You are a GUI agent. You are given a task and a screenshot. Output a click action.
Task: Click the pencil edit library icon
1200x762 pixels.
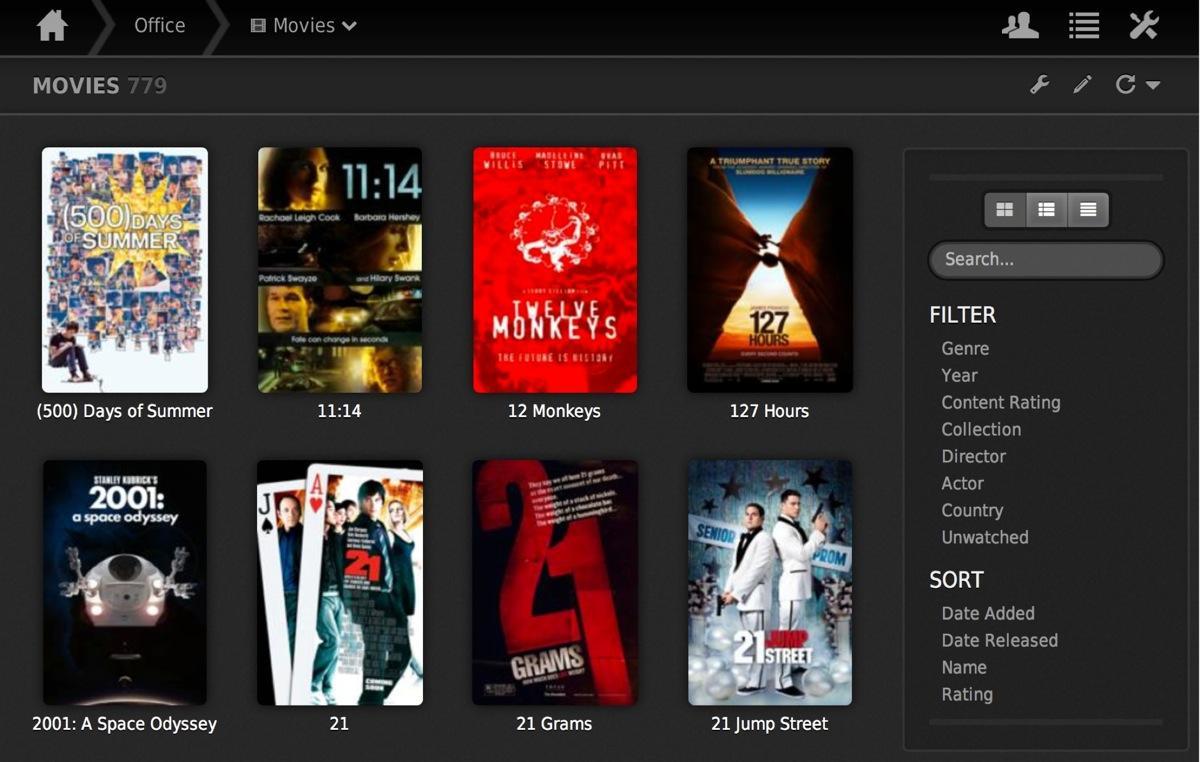1082,85
